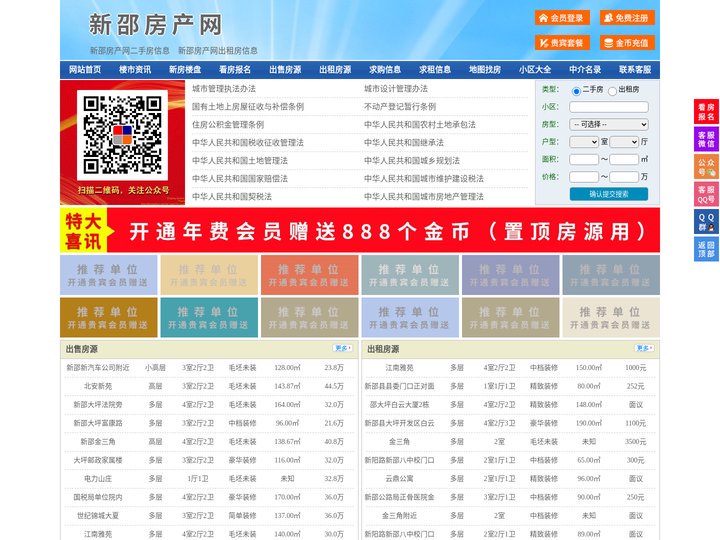Image resolution: width=720 pixels, height=540 pixels.
Task: Click the QR code image
Action: pyautogui.click(x=122, y=135)
